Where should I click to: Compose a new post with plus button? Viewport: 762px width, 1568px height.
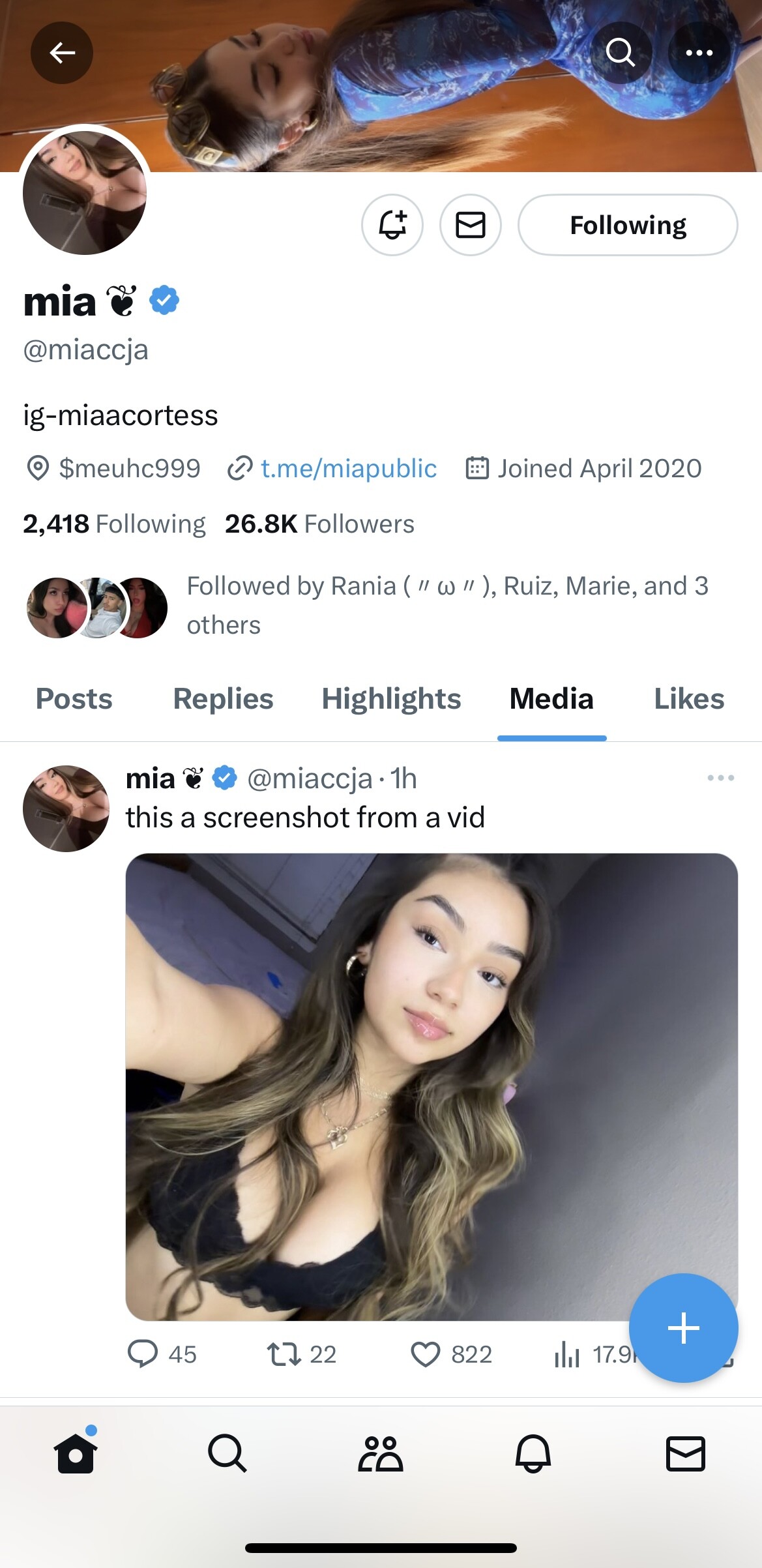click(683, 1328)
